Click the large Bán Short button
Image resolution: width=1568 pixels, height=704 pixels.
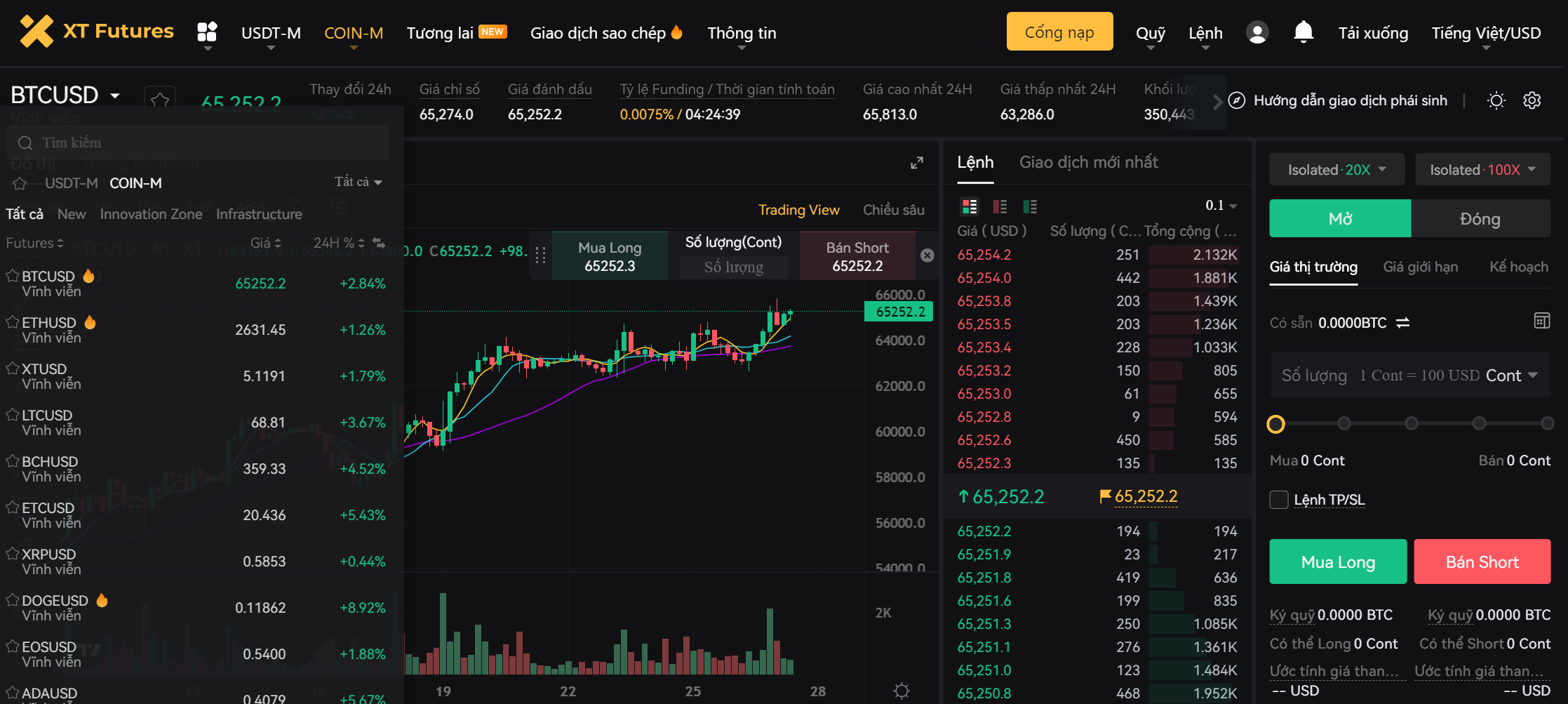[x=1482, y=562]
